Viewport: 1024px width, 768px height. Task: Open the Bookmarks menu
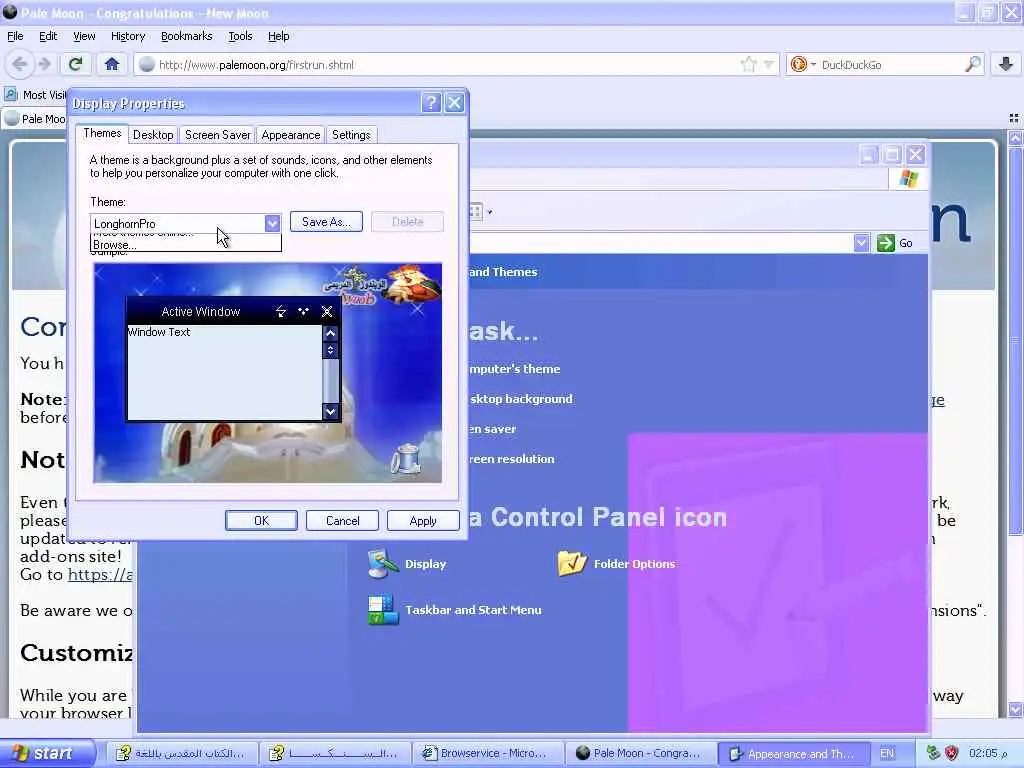(x=186, y=36)
